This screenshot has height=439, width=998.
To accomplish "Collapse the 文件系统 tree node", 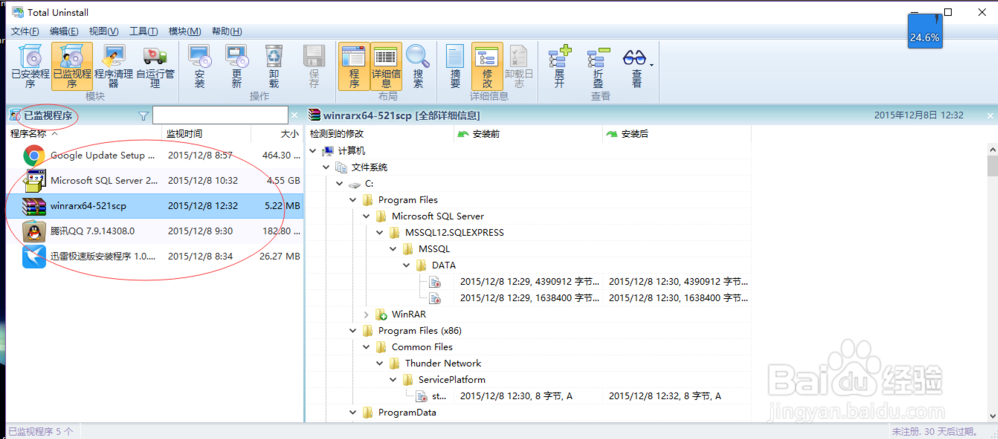I will pos(326,167).
